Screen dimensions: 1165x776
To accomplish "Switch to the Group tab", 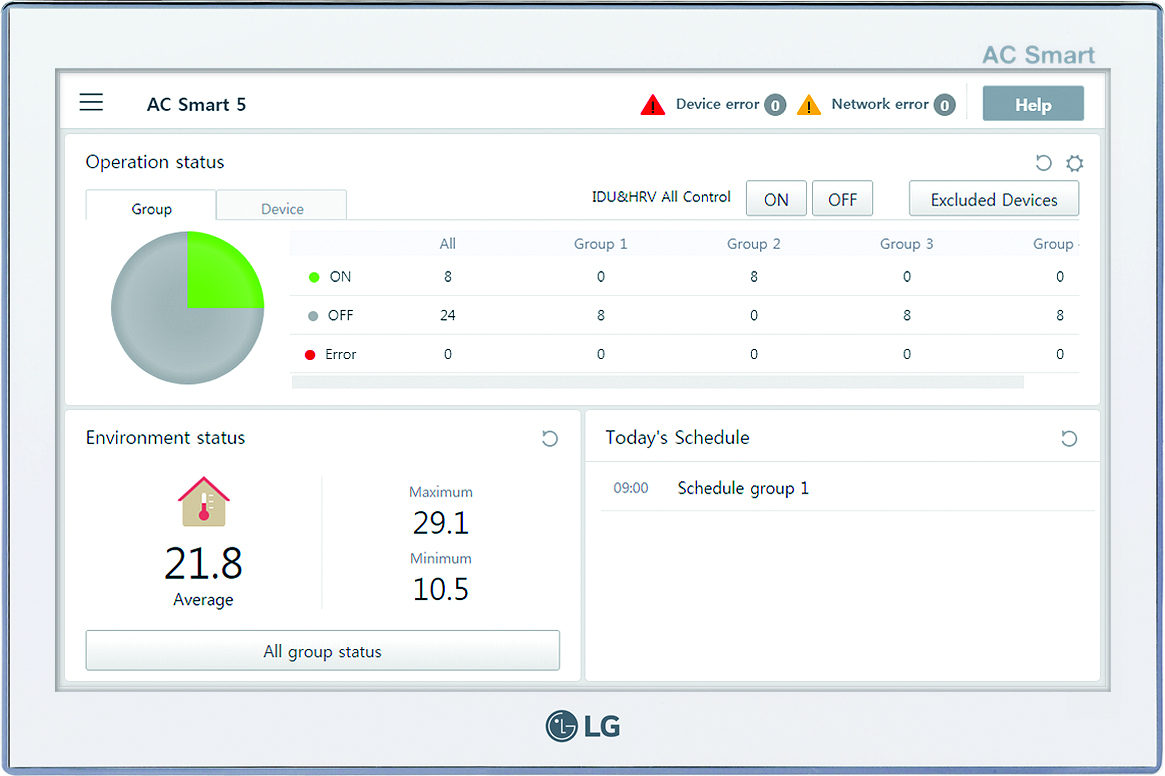I will (x=150, y=208).
